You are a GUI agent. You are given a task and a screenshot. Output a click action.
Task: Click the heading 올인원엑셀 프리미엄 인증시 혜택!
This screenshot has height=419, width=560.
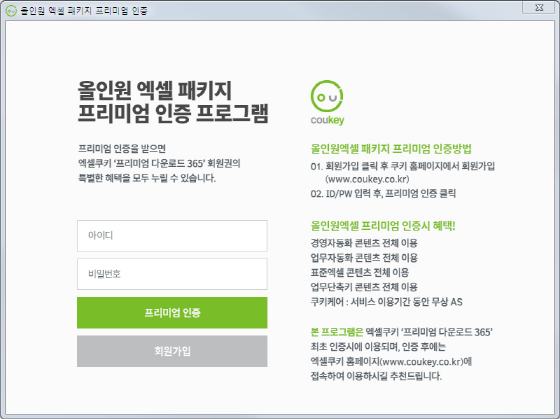[383, 226]
